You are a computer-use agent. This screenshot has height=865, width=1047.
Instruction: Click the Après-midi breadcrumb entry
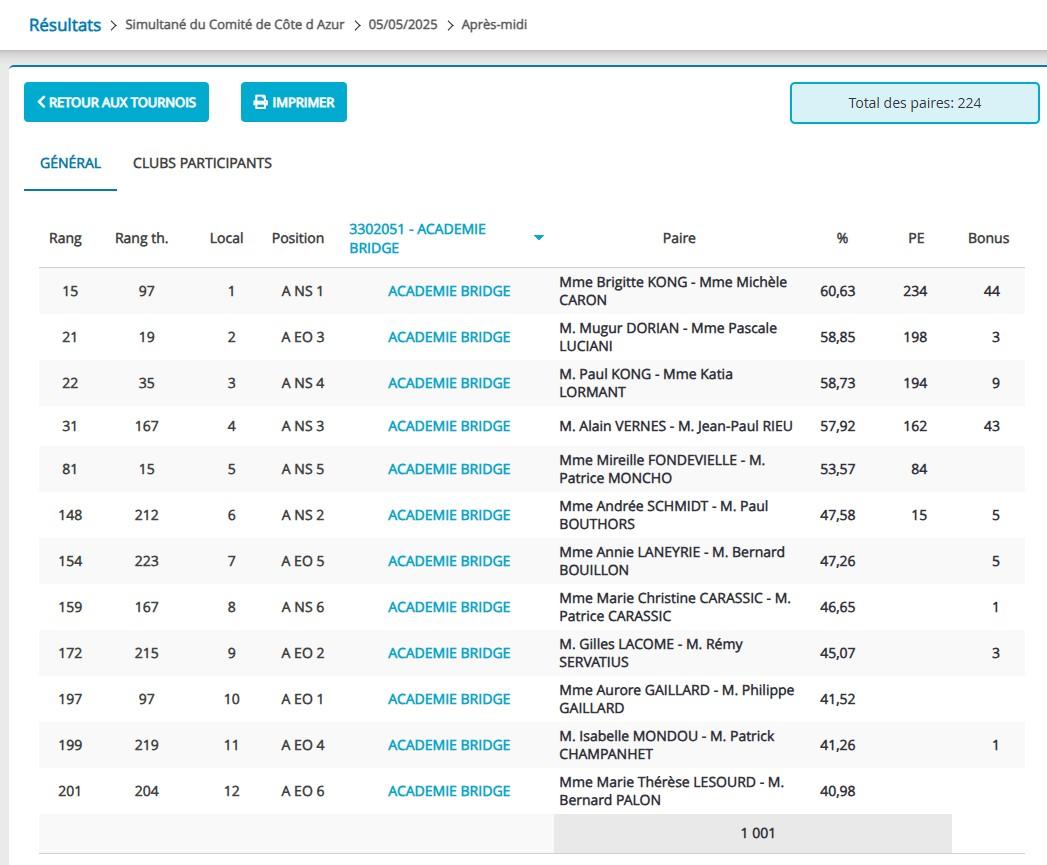[494, 25]
